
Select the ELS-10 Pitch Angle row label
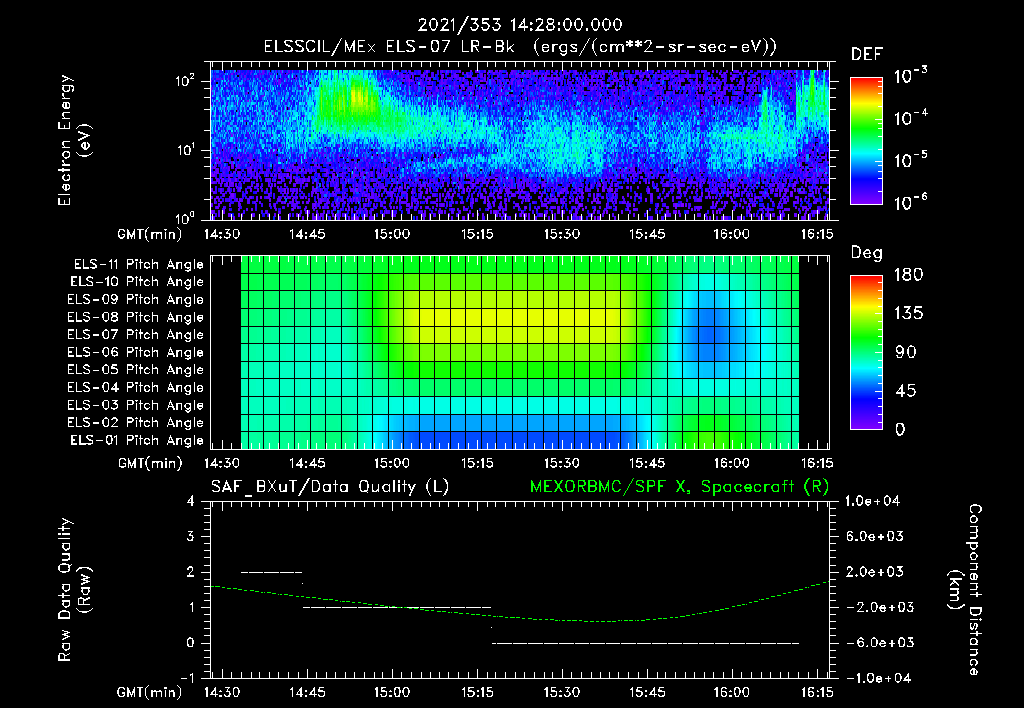(137, 282)
